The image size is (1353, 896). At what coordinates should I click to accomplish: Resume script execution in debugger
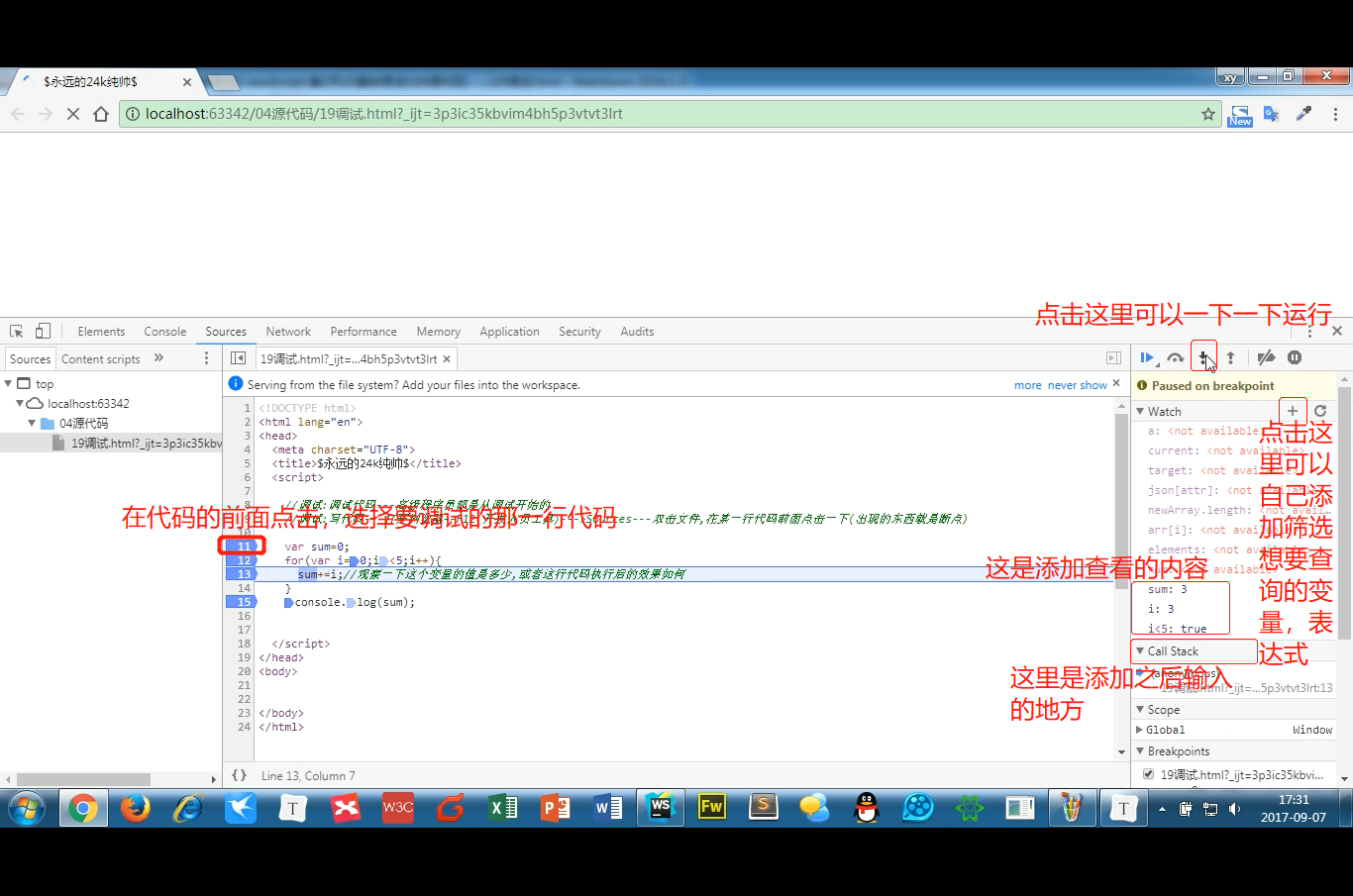[x=1147, y=358]
